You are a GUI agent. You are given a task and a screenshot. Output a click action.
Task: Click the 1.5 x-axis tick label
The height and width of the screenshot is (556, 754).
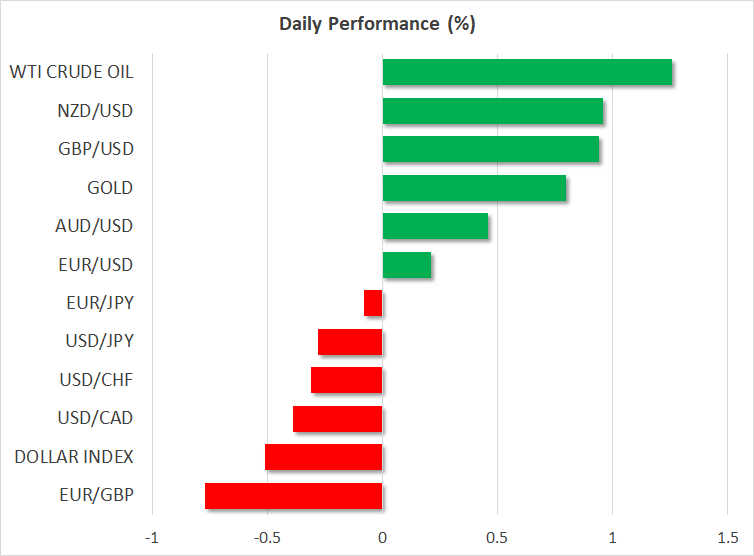pyautogui.click(x=727, y=537)
